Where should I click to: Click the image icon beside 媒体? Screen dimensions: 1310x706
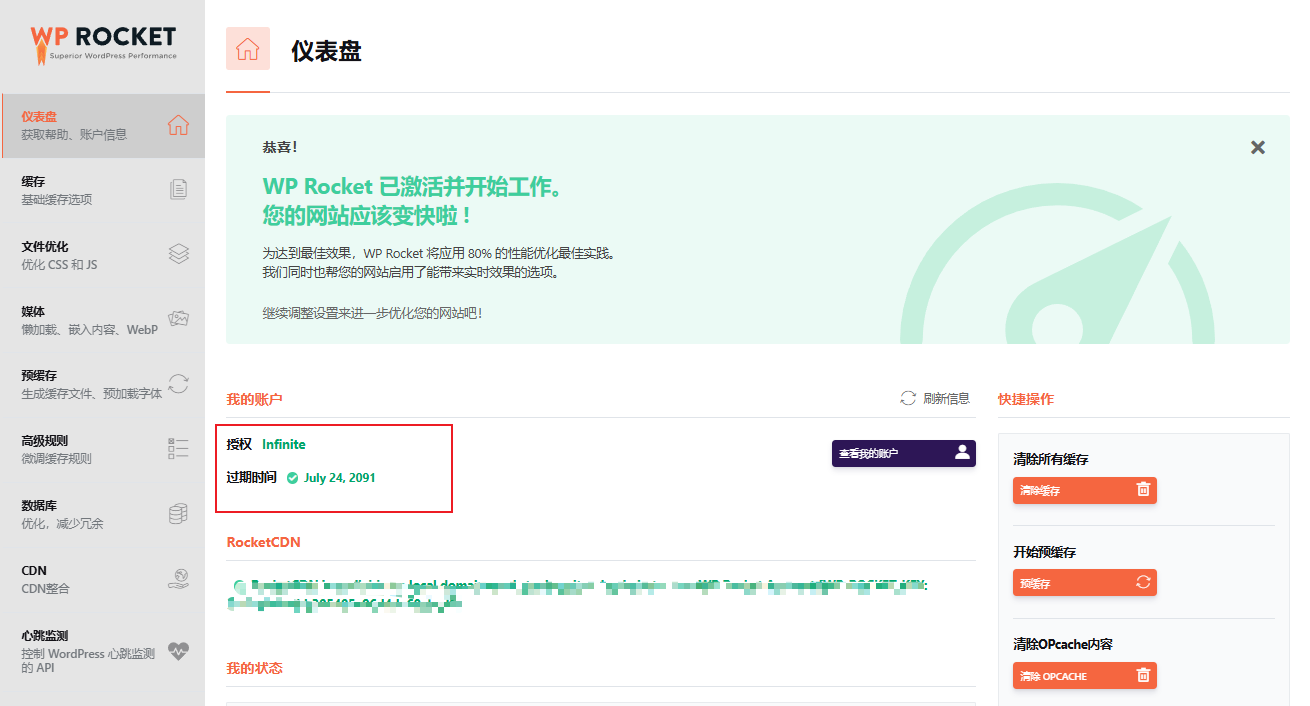click(178, 319)
